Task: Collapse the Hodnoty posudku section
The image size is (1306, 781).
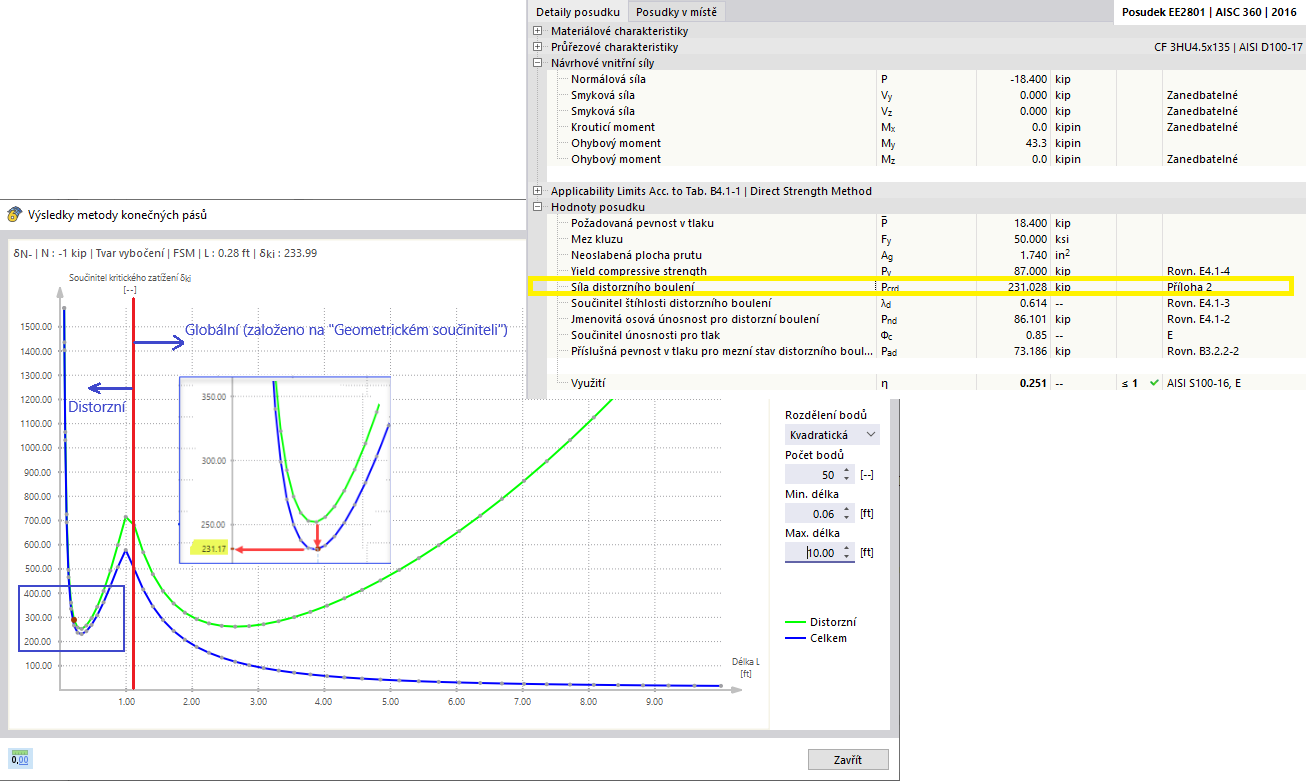Action: point(538,207)
